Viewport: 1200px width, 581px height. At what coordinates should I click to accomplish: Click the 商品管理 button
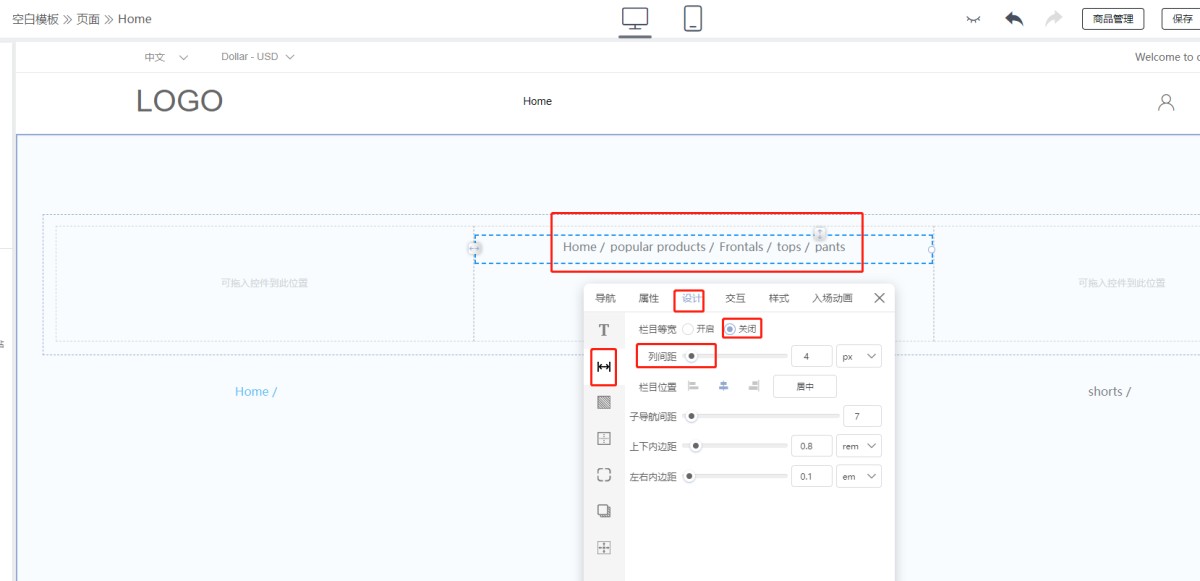[x=1112, y=19]
